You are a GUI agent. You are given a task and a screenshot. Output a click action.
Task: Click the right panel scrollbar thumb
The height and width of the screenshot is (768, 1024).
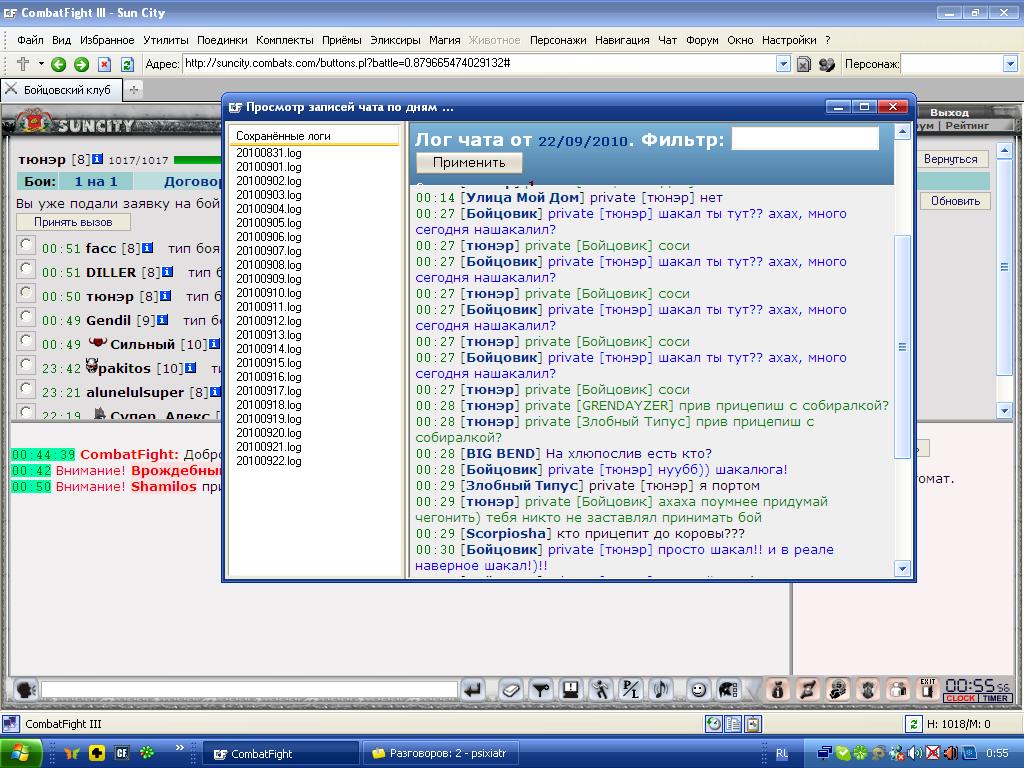click(x=1004, y=266)
